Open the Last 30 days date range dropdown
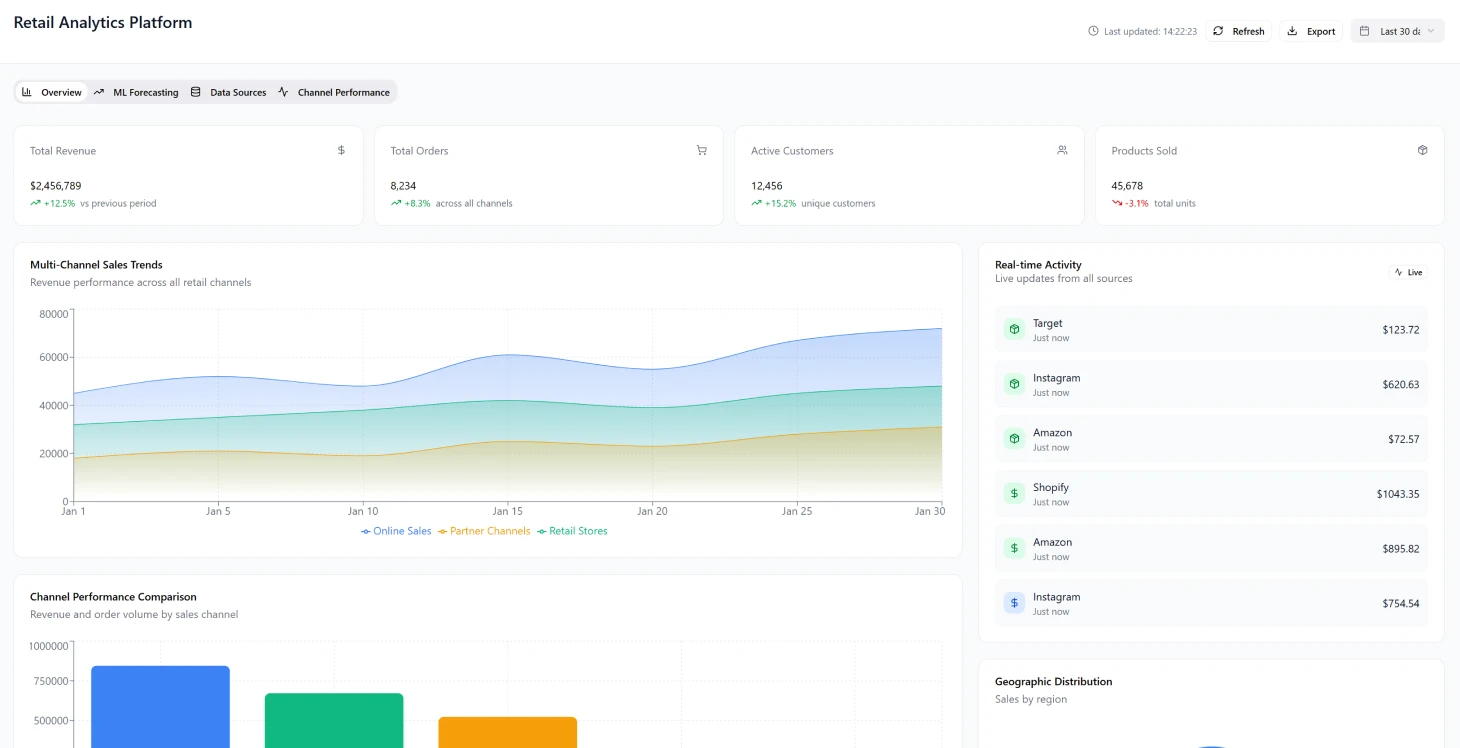The image size is (1460, 748). 1396,31
